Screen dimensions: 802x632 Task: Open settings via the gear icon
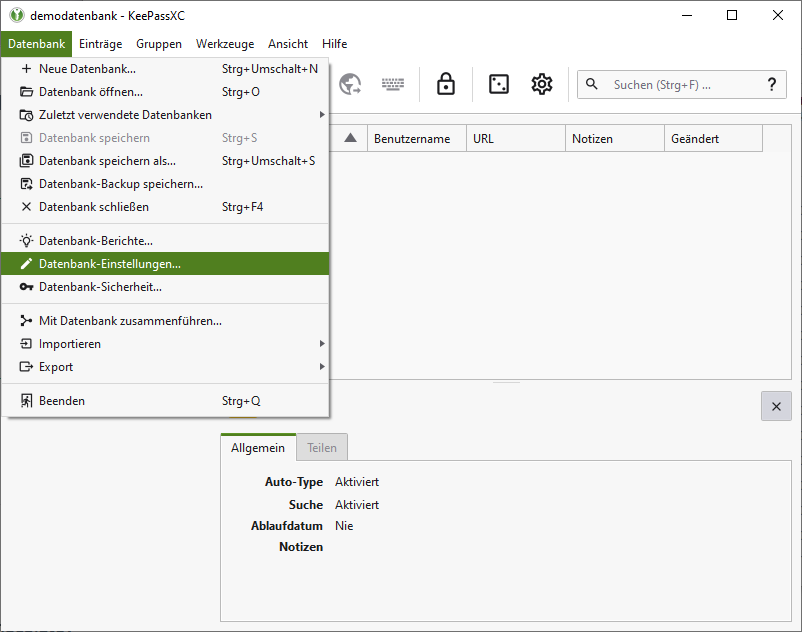pyautogui.click(x=542, y=85)
